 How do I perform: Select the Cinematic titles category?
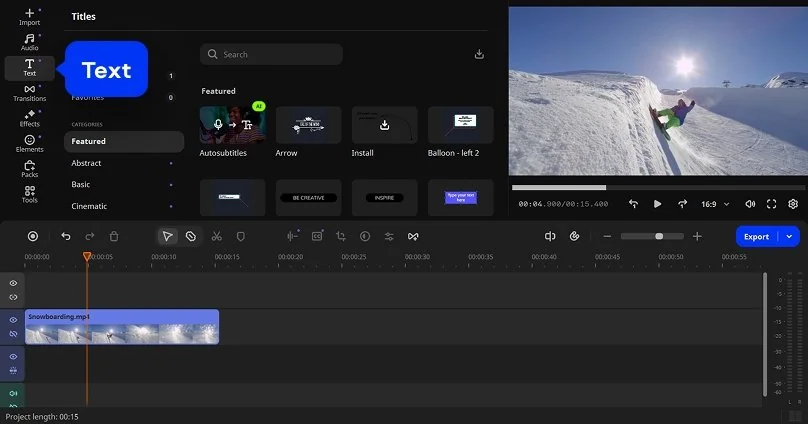tap(89, 206)
